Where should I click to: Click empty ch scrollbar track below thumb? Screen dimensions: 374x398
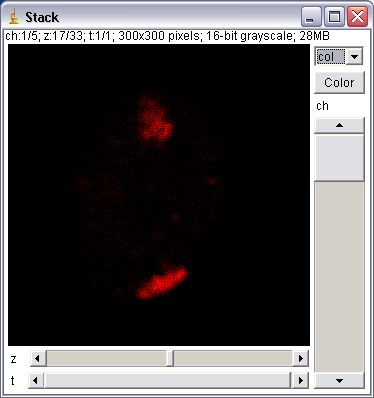(x=339, y=277)
